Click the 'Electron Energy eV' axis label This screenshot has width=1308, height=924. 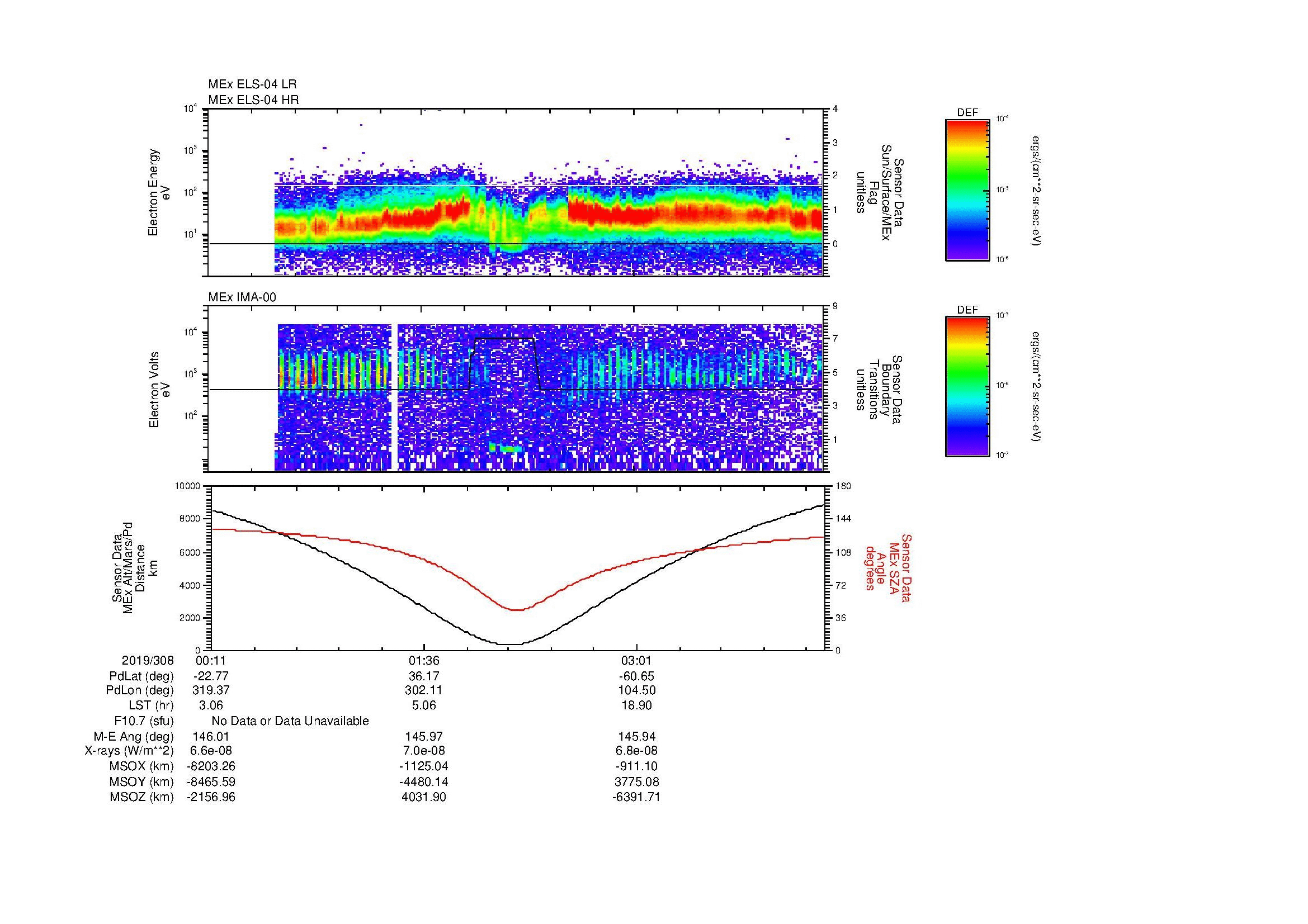159,192
